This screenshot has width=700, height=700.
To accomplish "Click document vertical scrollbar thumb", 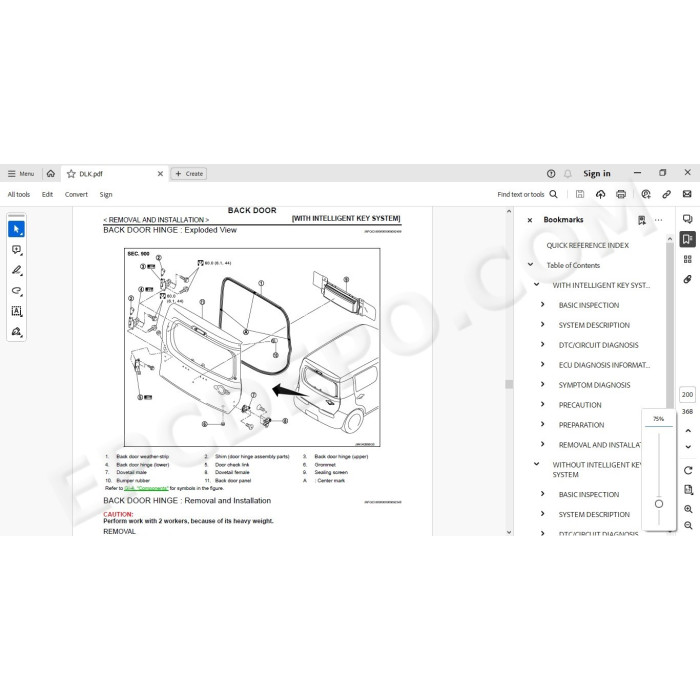I will click(x=509, y=384).
